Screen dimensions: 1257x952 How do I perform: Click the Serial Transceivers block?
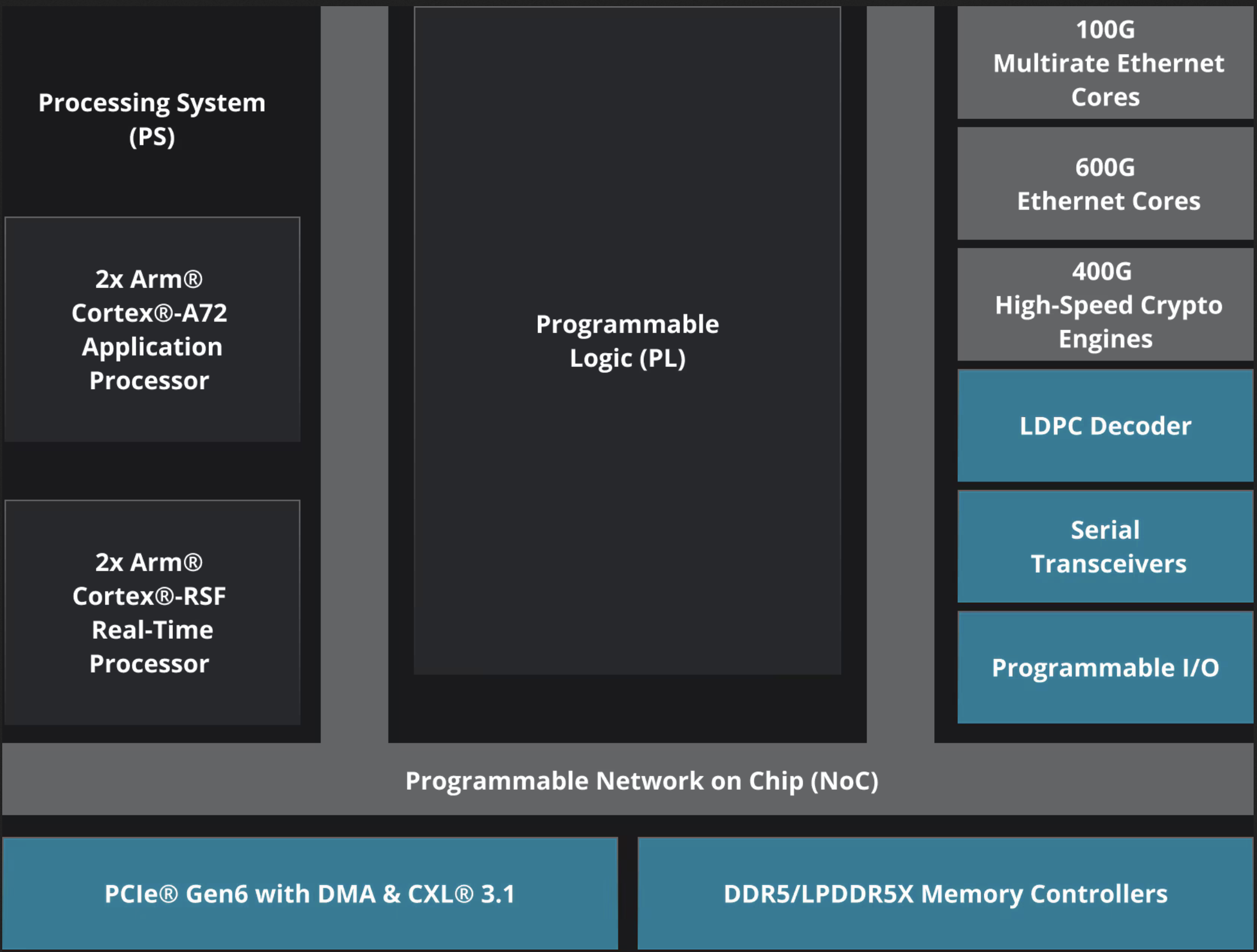click(x=1105, y=547)
